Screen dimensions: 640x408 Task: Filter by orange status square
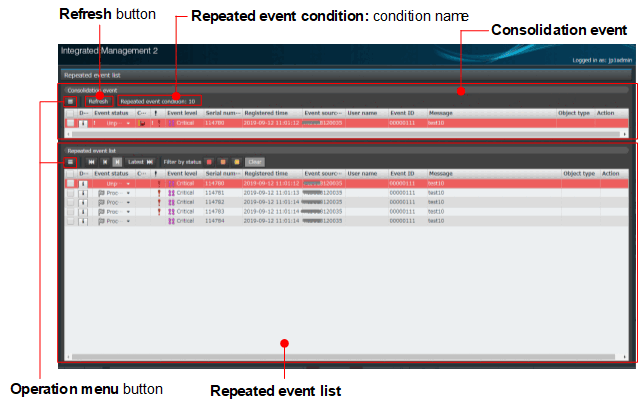(223, 162)
